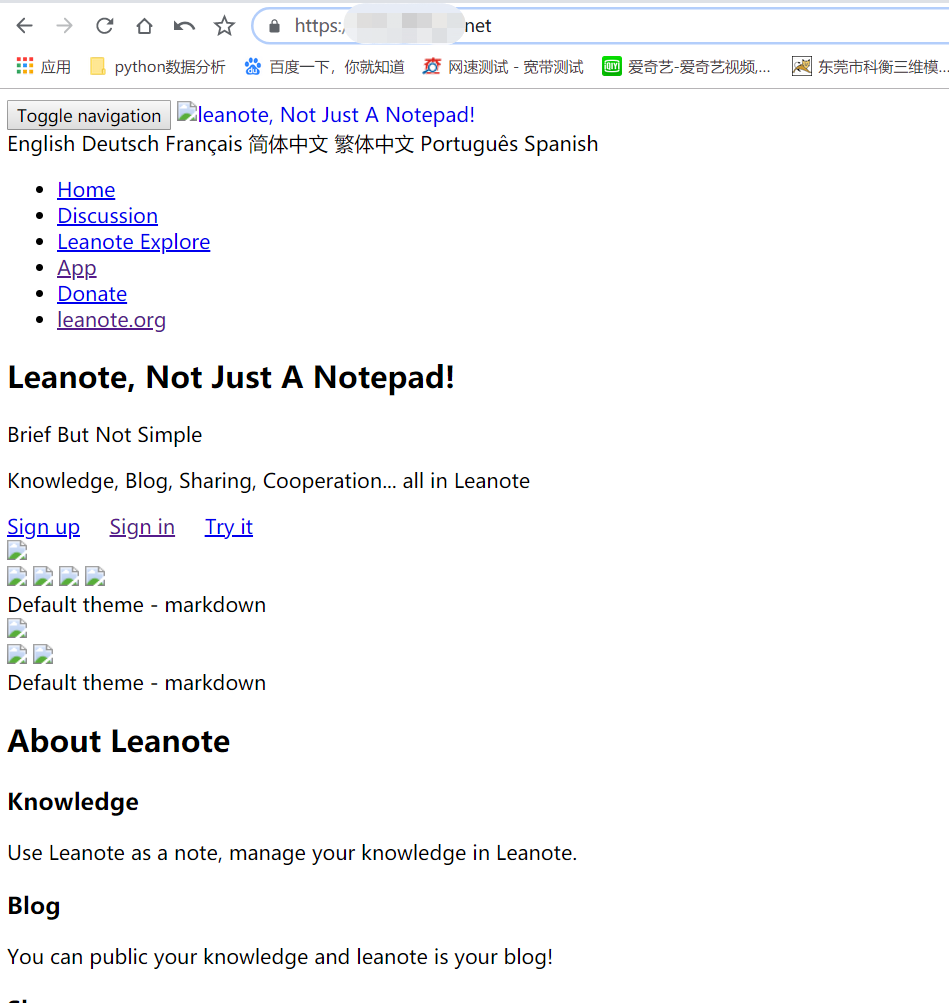
Task: Switch language to Français
Action: [x=203, y=144]
